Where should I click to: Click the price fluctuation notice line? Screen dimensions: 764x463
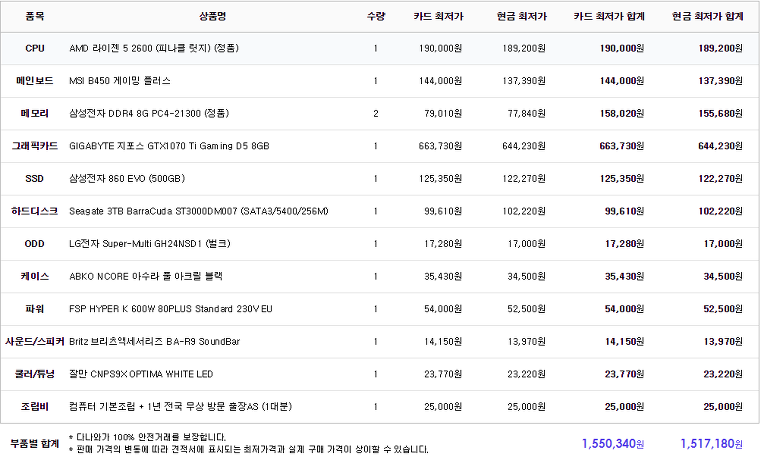249,449
